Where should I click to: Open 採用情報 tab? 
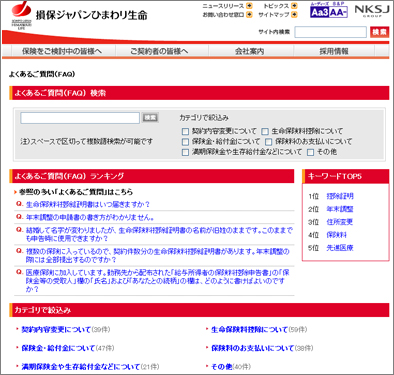[x=334, y=51]
